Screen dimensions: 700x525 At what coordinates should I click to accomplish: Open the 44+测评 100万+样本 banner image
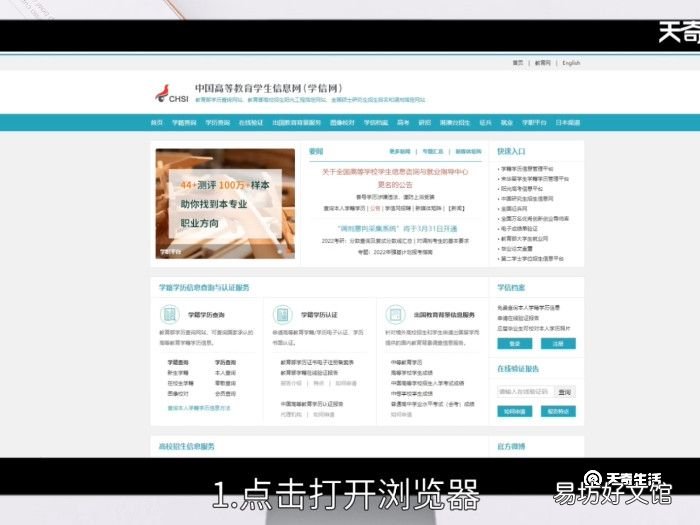[x=225, y=204]
